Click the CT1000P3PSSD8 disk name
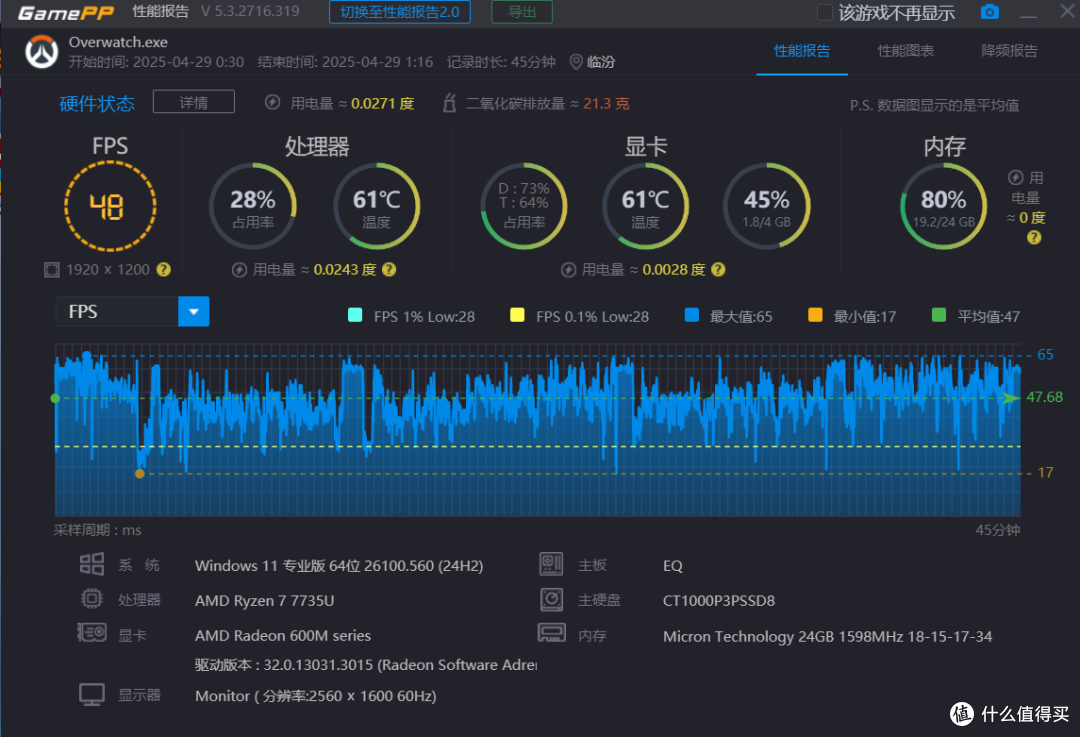This screenshot has height=737, width=1080. click(719, 601)
